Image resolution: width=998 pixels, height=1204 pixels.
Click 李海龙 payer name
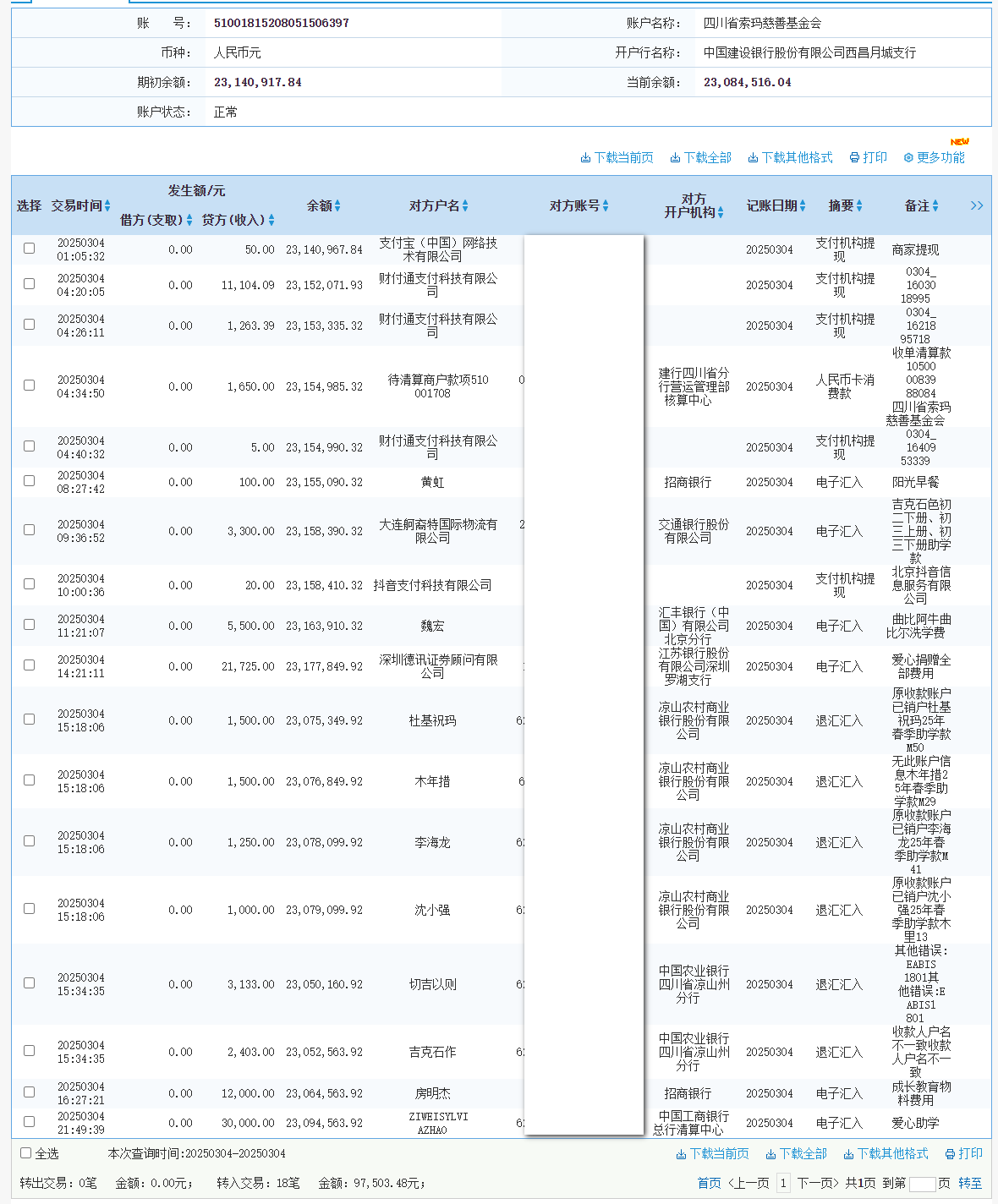coord(432,842)
